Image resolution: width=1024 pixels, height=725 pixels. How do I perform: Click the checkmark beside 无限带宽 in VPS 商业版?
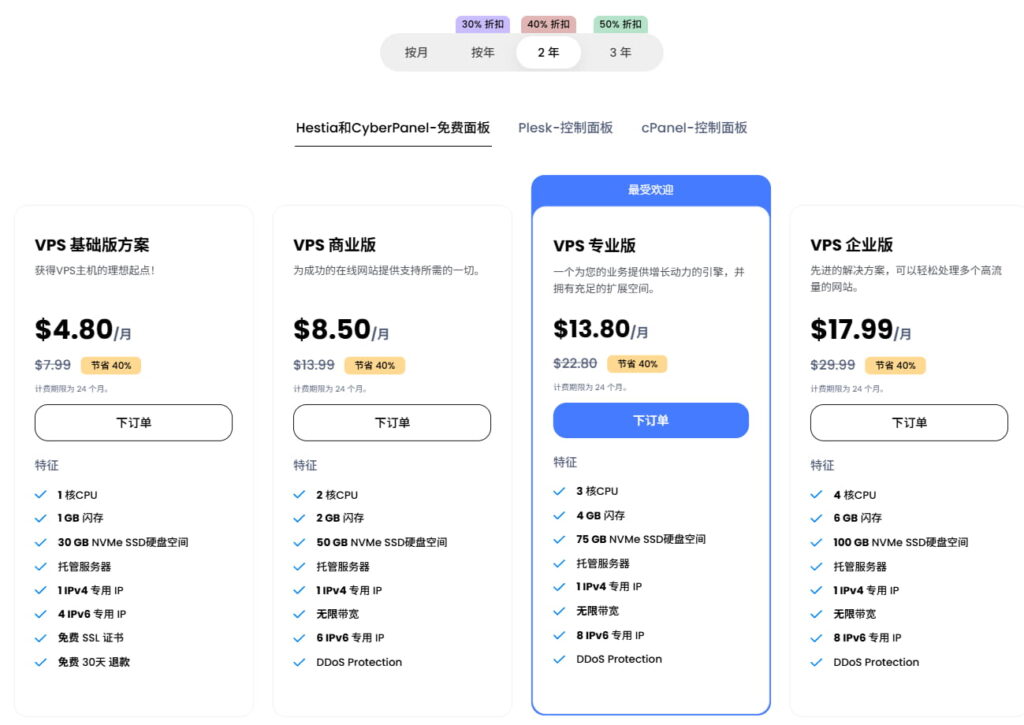pyautogui.click(x=300, y=614)
